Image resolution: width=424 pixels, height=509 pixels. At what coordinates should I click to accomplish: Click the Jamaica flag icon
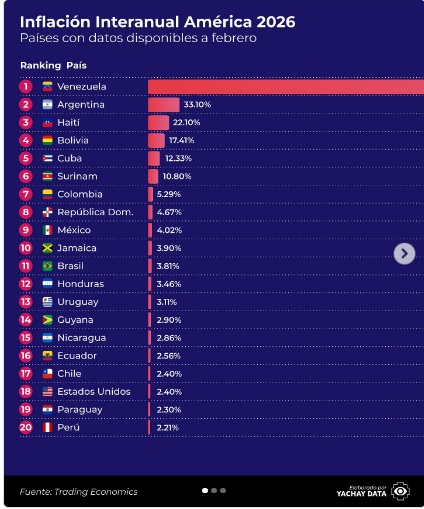click(47, 248)
